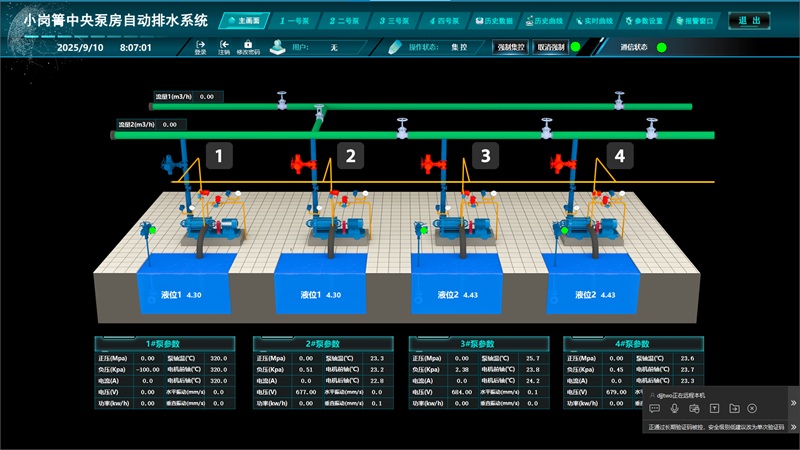Click the red valve beside pump 4

click(x=556, y=162)
